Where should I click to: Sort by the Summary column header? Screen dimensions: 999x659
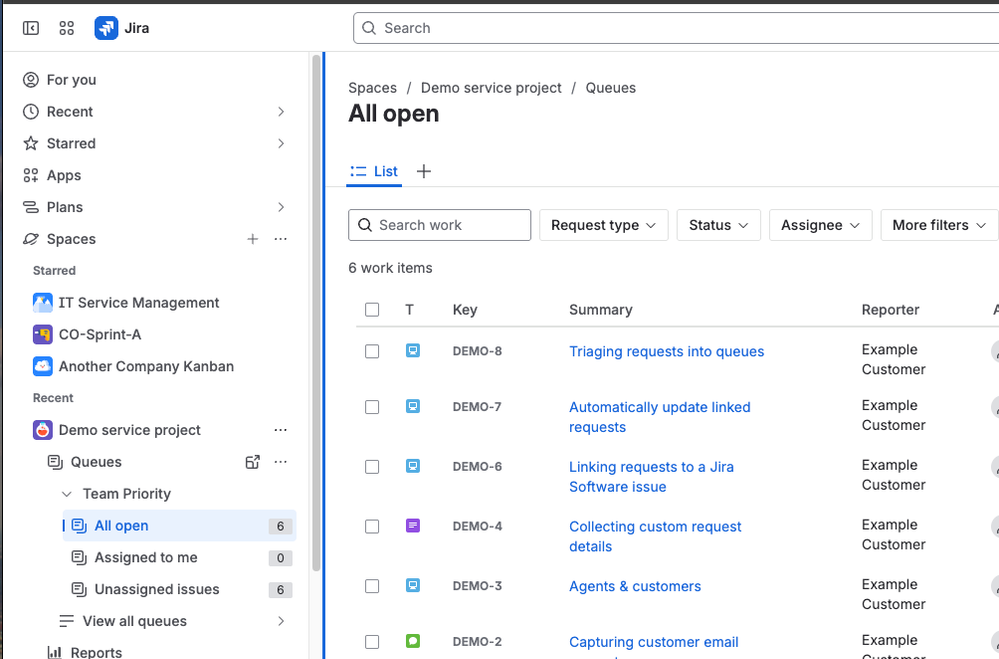click(601, 310)
